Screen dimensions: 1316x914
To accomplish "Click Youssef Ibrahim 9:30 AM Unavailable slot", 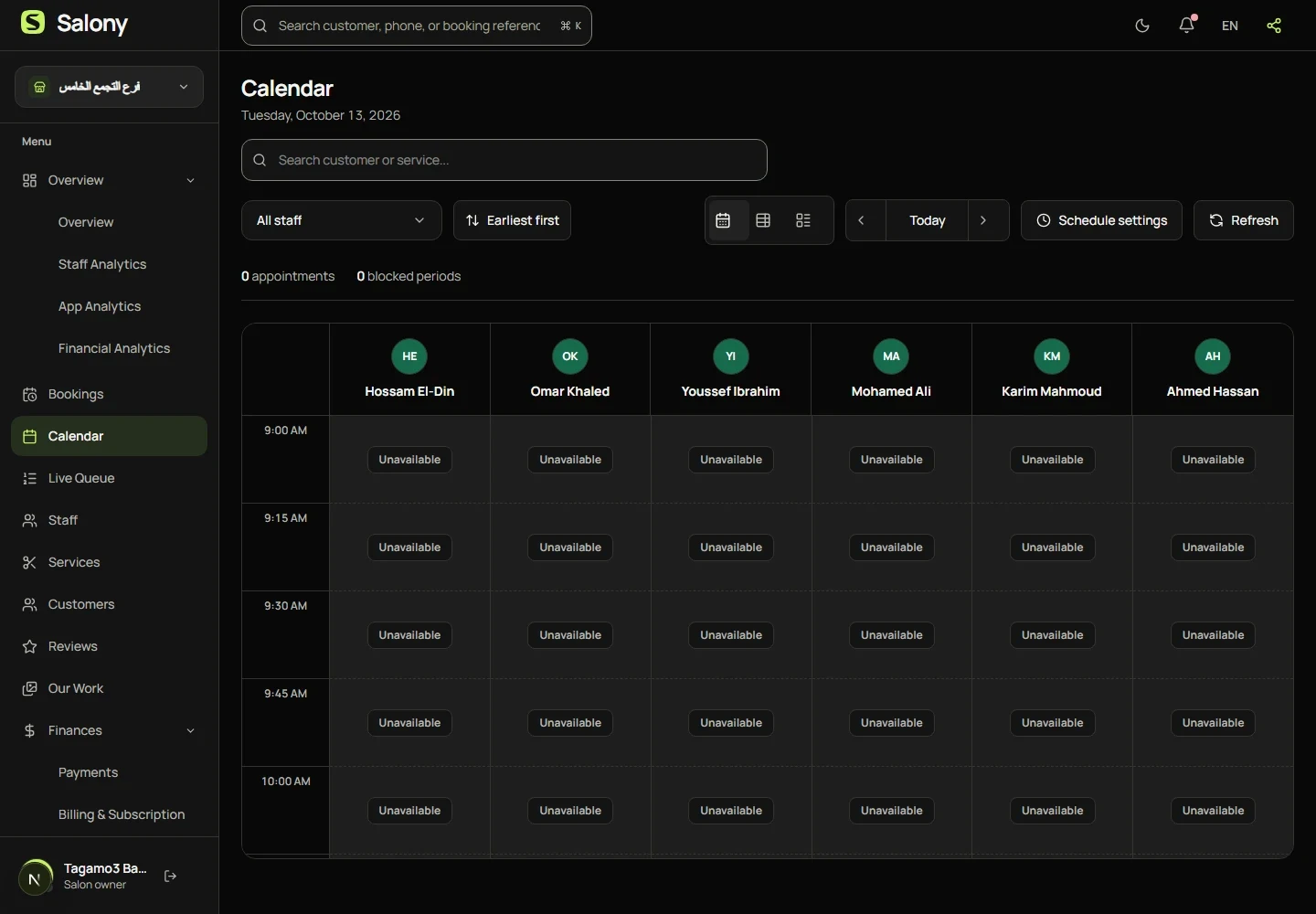I will 731,635.
